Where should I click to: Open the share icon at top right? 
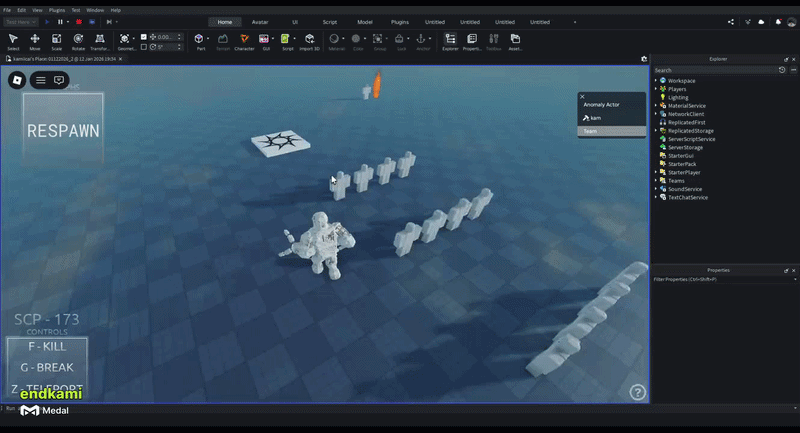tap(731, 22)
